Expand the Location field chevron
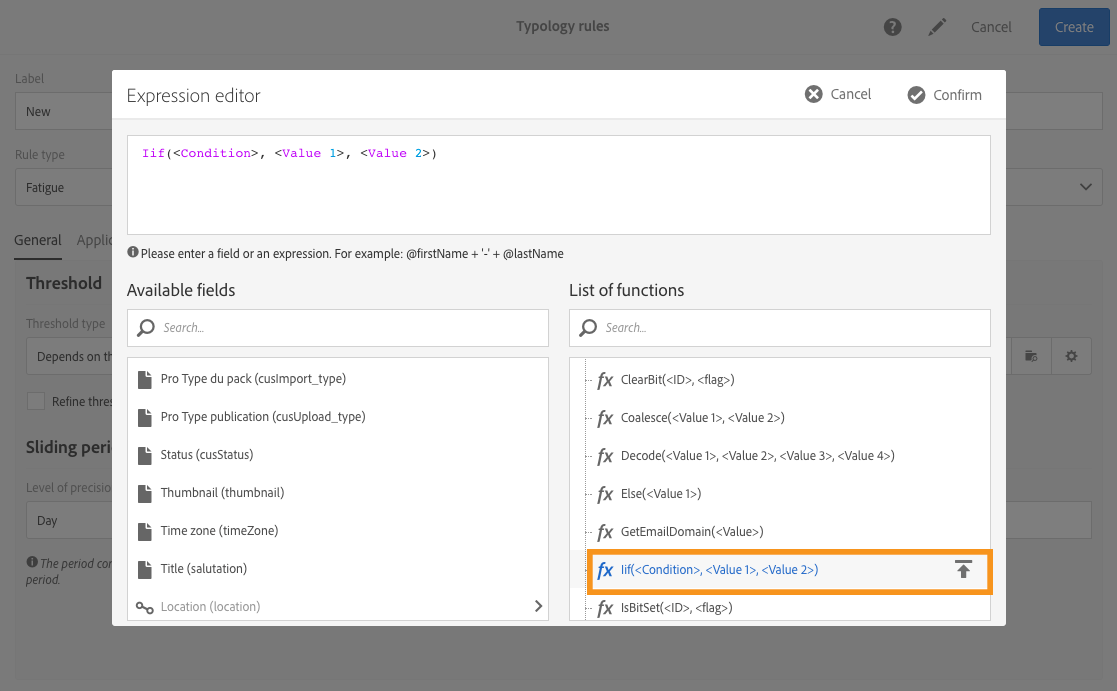Image resolution: width=1117 pixels, height=691 pixels. coord(538,606)
